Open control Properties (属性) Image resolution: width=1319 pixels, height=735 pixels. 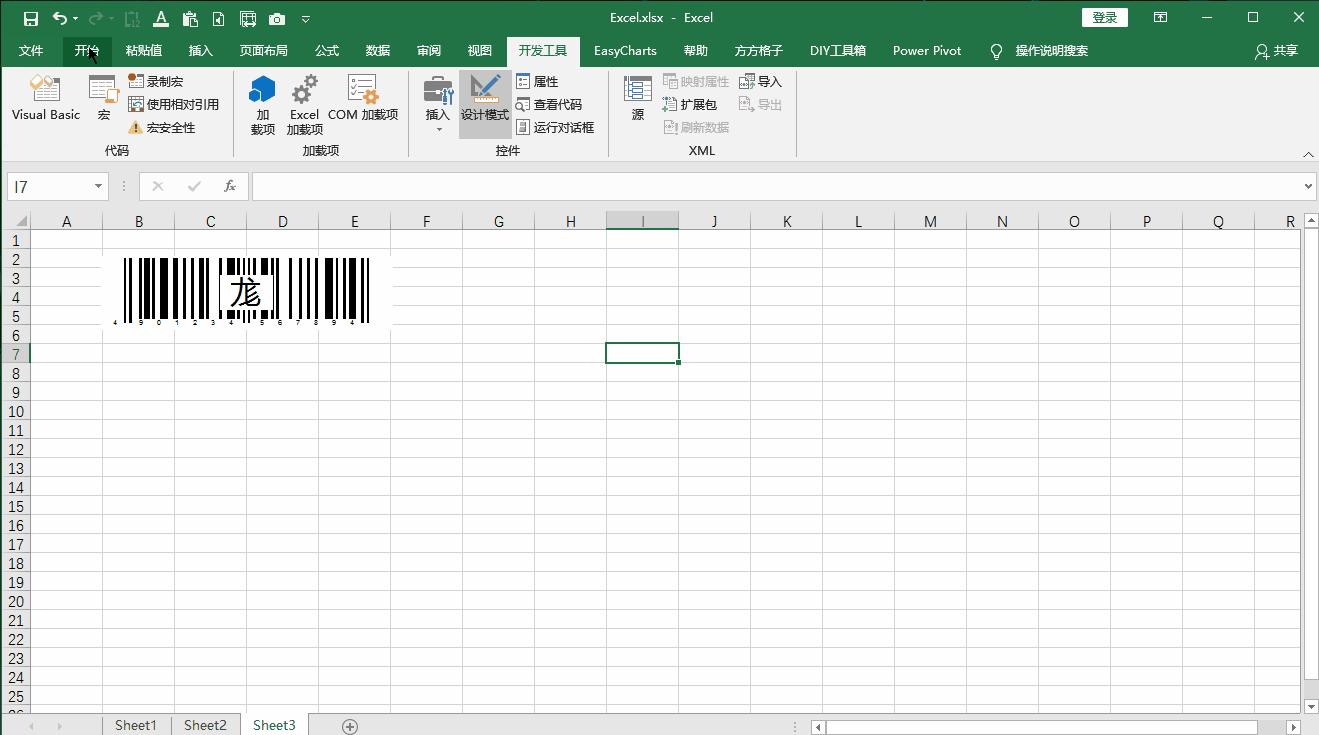tap(538, 82)
